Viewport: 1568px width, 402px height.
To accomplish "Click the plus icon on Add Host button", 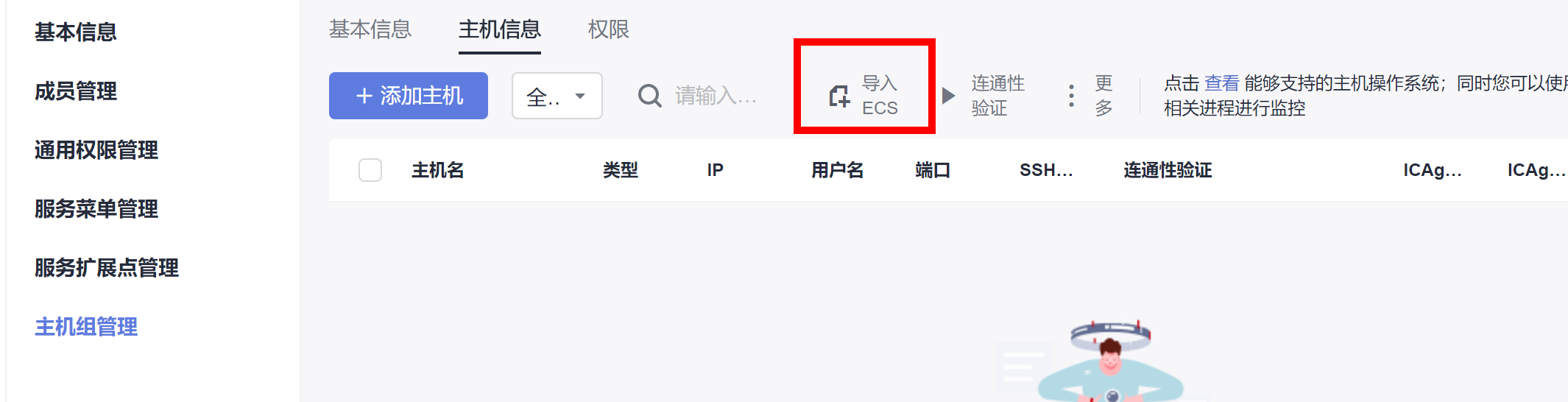I will (x=364, y=96).
